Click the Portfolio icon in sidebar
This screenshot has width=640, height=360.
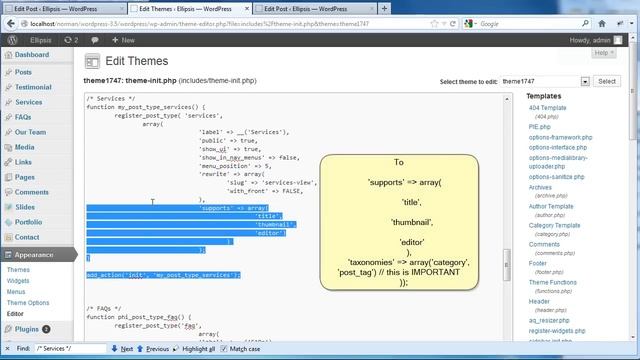coord(8,222)
